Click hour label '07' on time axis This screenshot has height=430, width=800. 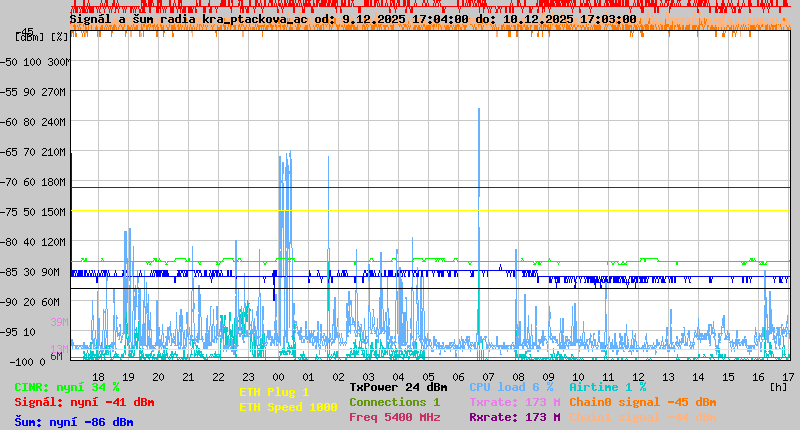coord(488,377)
